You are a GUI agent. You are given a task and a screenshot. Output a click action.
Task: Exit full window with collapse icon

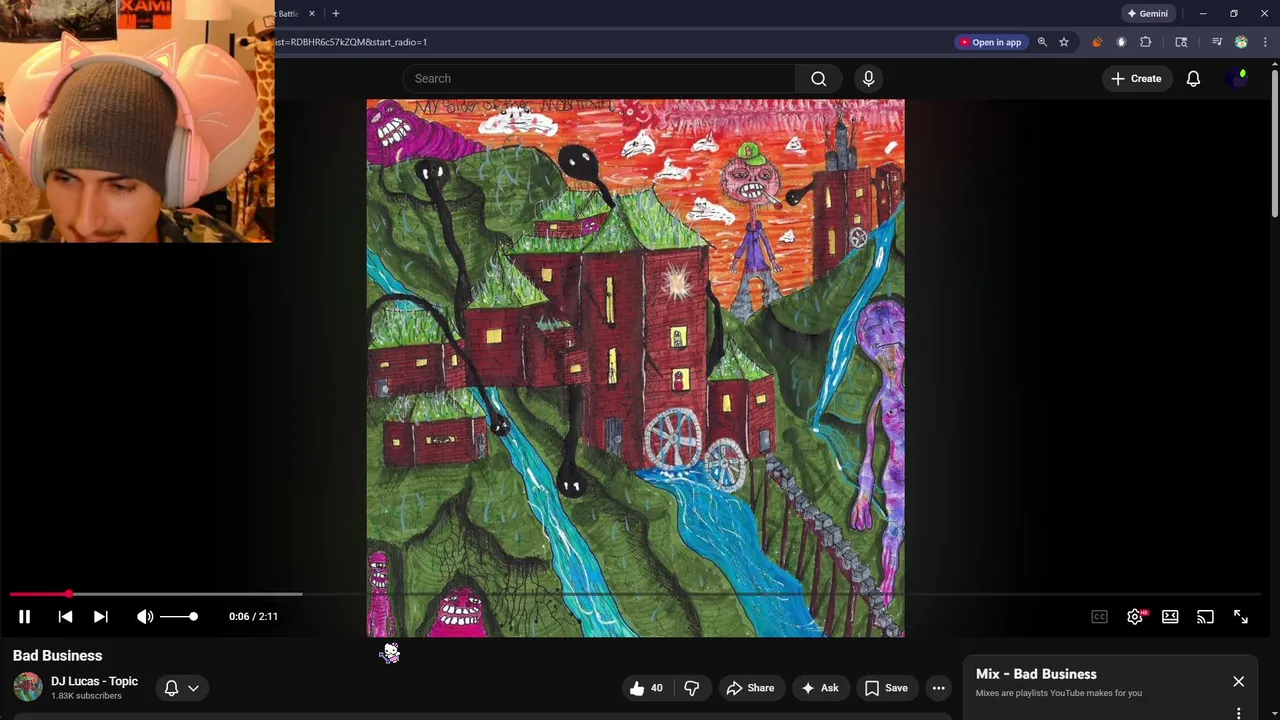[x=1240, y=617]
